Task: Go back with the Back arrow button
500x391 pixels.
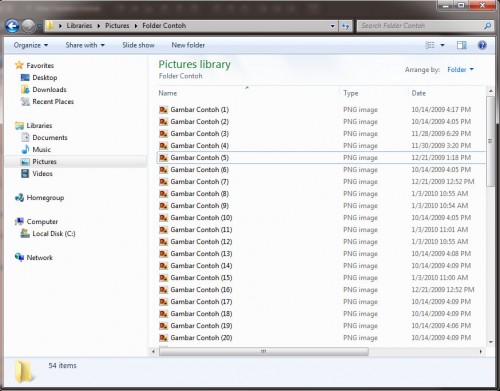Action: point(12,26)
